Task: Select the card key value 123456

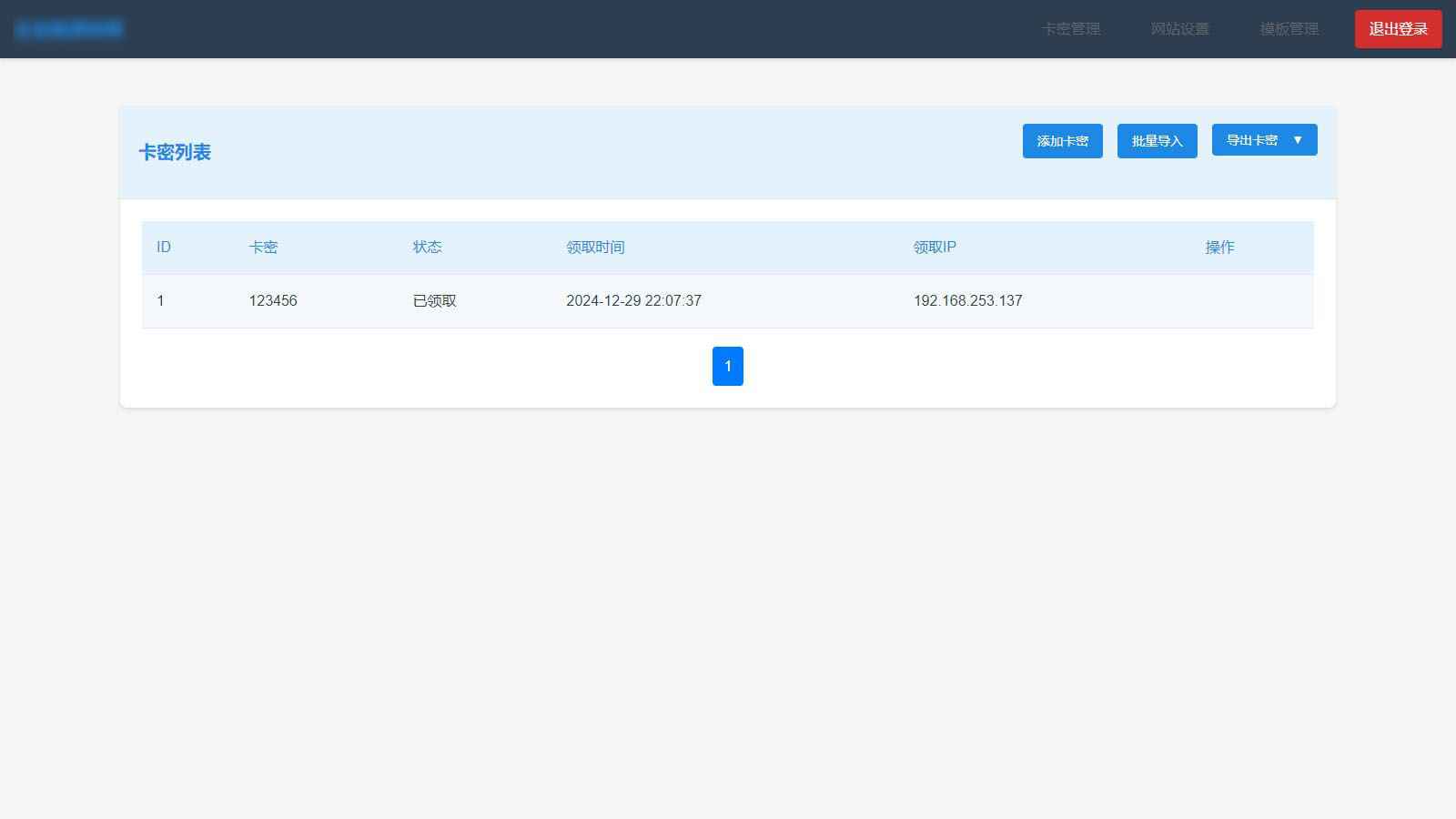Action: (273, 301)
